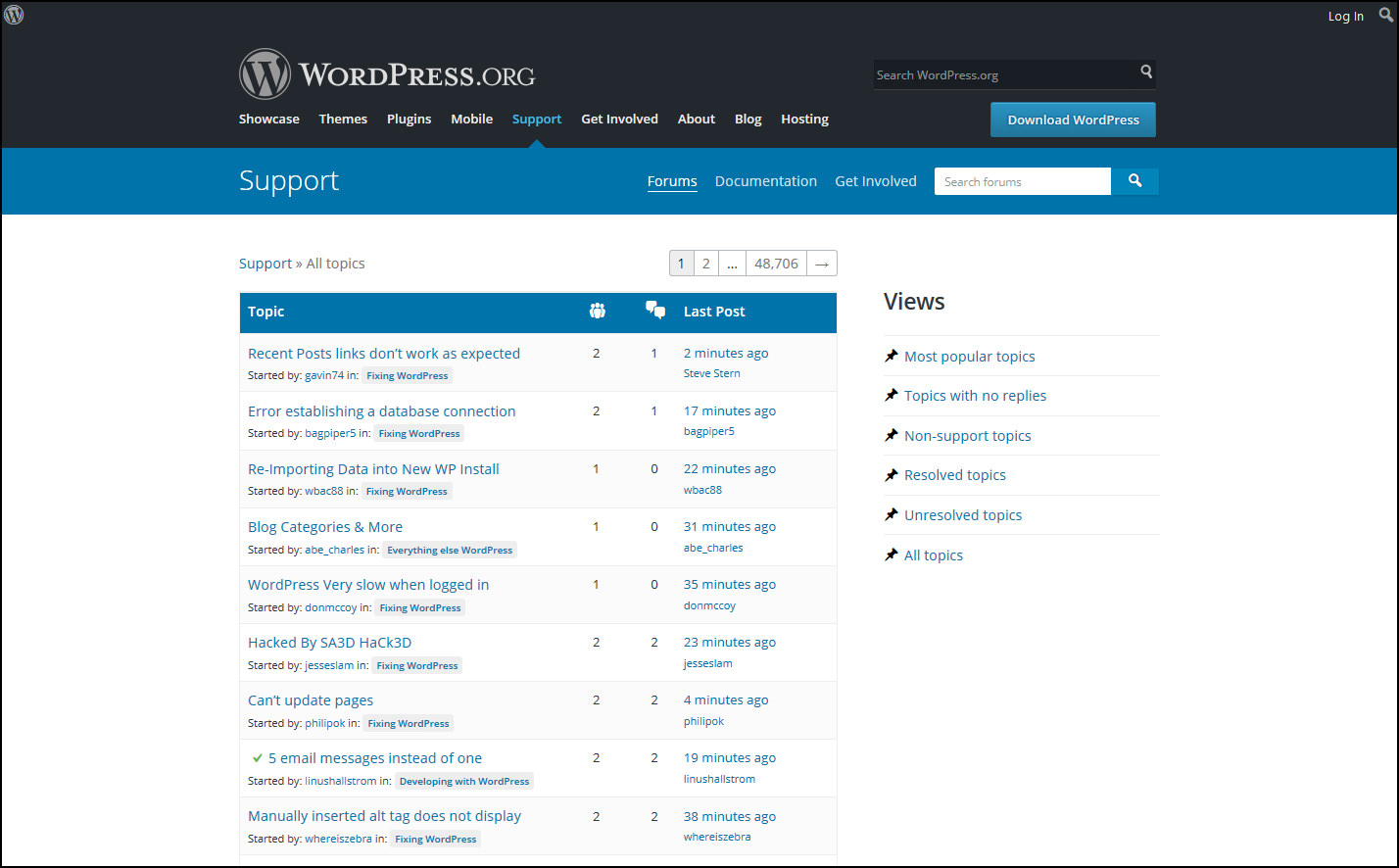The height and width of the screenshot is (868, 1399).
Task: Click the replies bubble icon in table header
Action: point(655,311)
